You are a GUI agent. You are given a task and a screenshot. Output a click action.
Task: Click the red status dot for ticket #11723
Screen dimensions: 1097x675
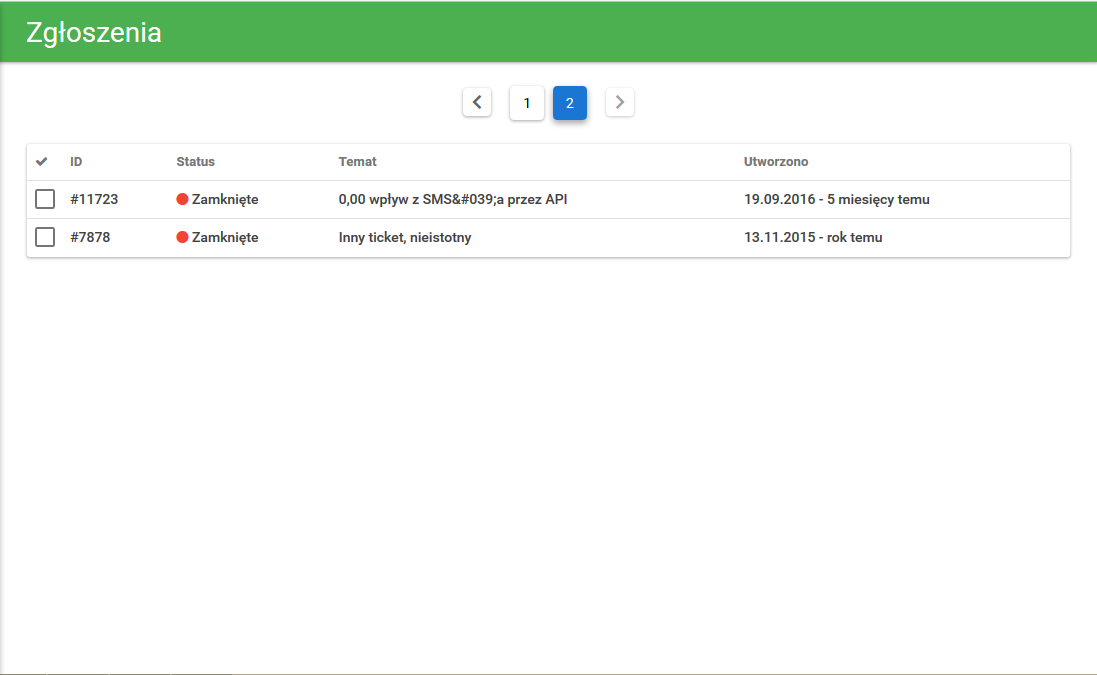pos(182,199)
